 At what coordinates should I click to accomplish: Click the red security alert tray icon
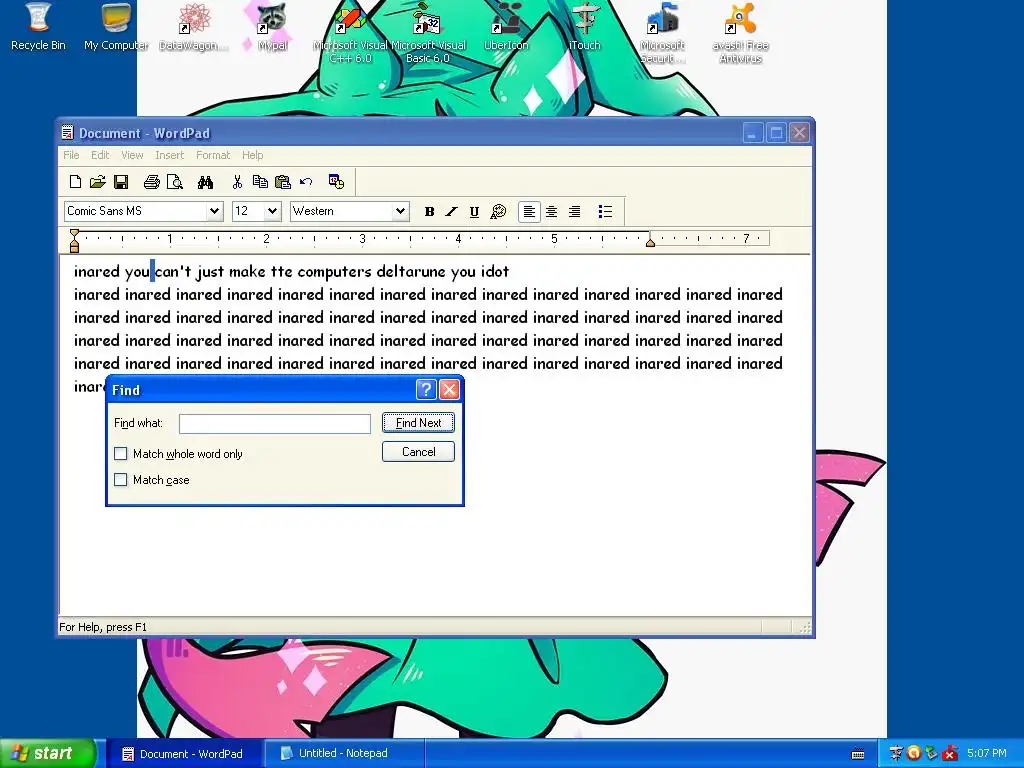point(950,754)
